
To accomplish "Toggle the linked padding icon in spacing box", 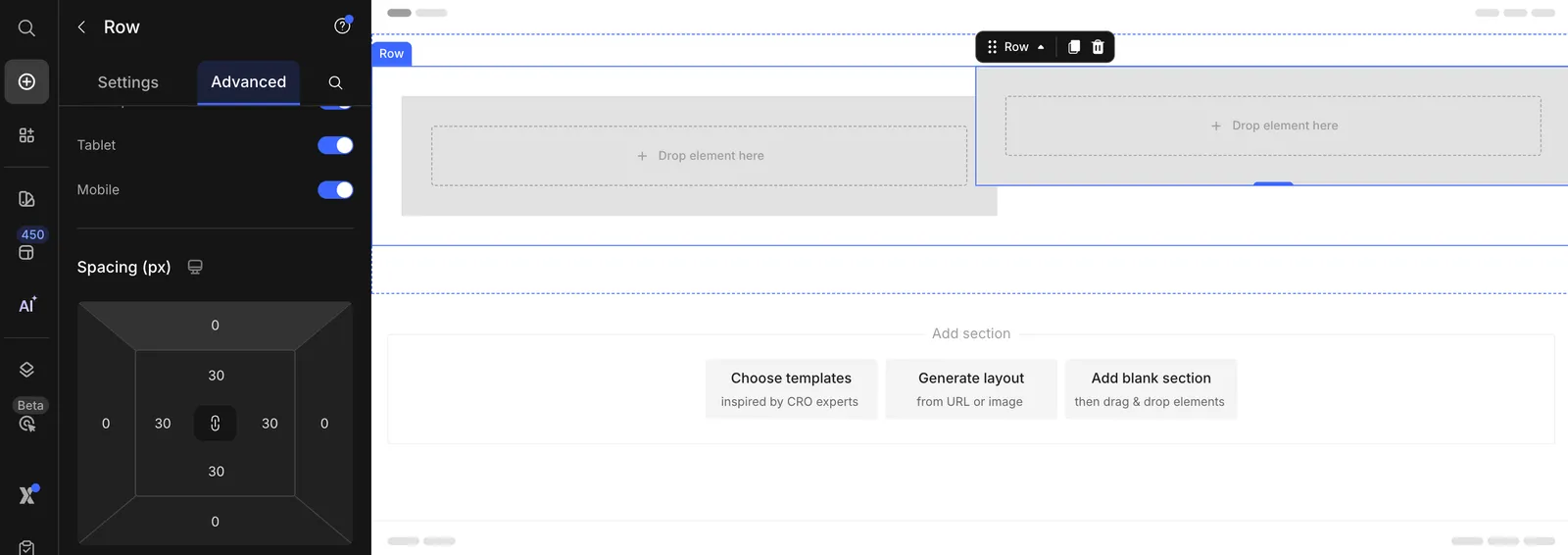I will pos(215,424).
